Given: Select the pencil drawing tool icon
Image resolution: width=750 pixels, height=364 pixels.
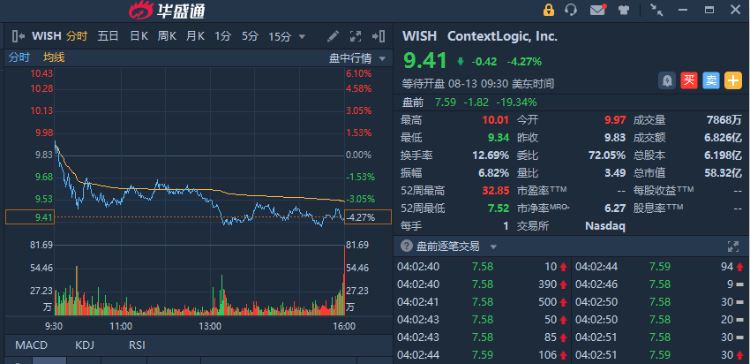Looking at the screenshot, I should pyautogui.click(x=333, y=36).
